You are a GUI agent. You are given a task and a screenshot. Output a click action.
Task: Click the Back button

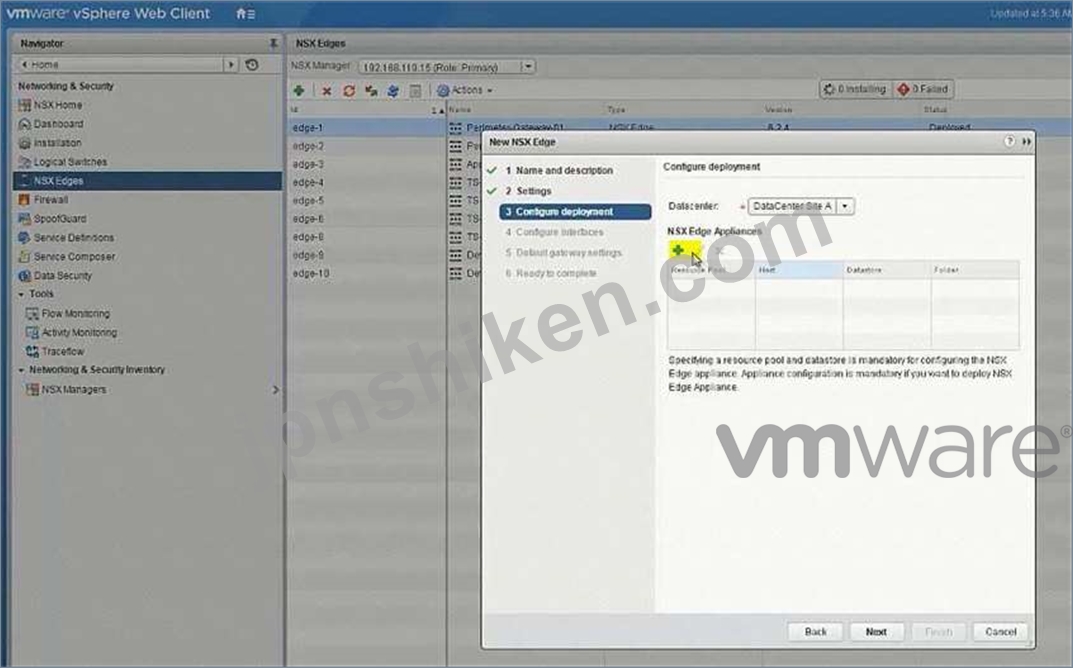click(815, 632)
